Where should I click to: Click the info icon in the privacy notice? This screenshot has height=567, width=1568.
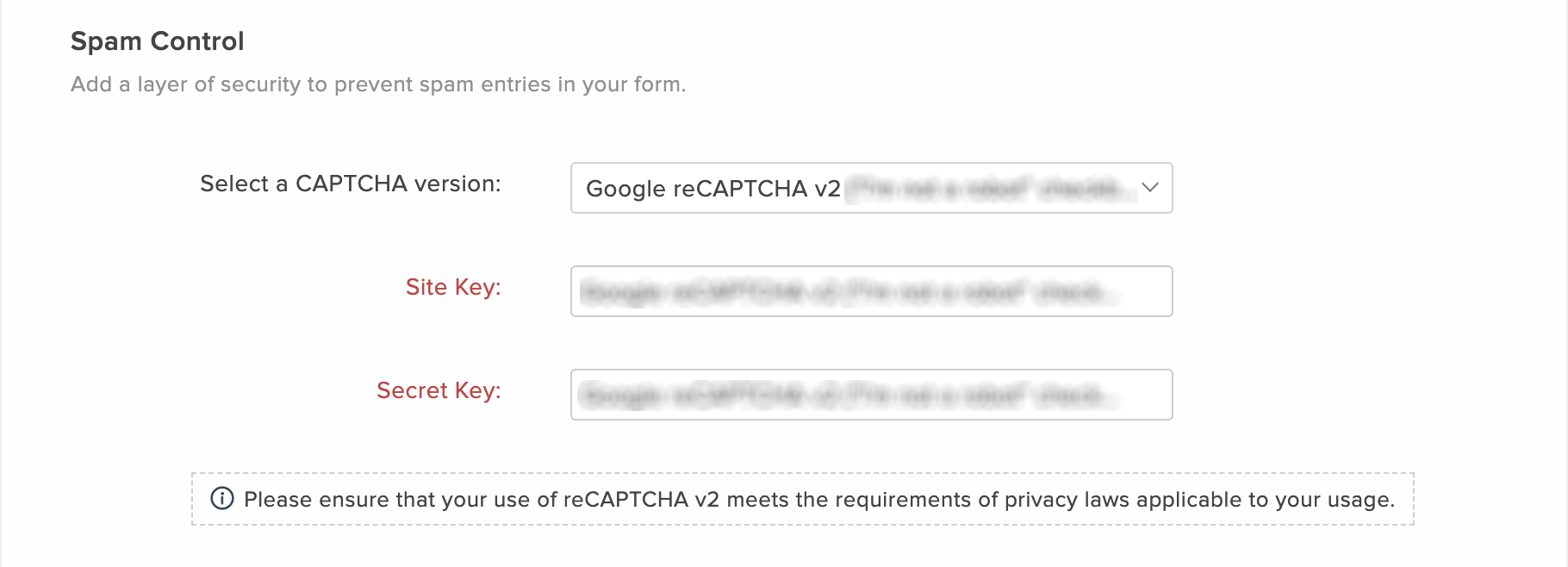point(222,498)
